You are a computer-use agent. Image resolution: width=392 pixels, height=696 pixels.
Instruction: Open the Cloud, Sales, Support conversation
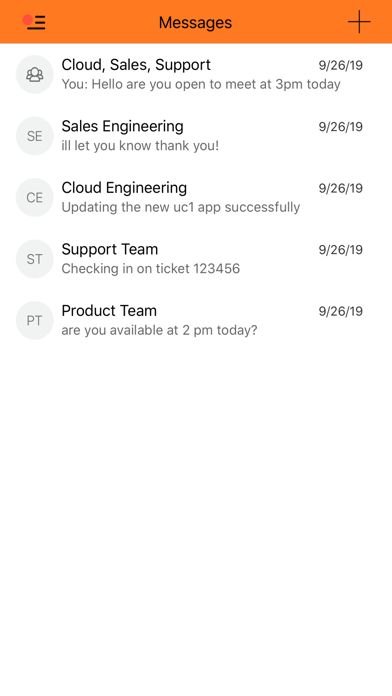pyautogui.click(x=196, y=75)
